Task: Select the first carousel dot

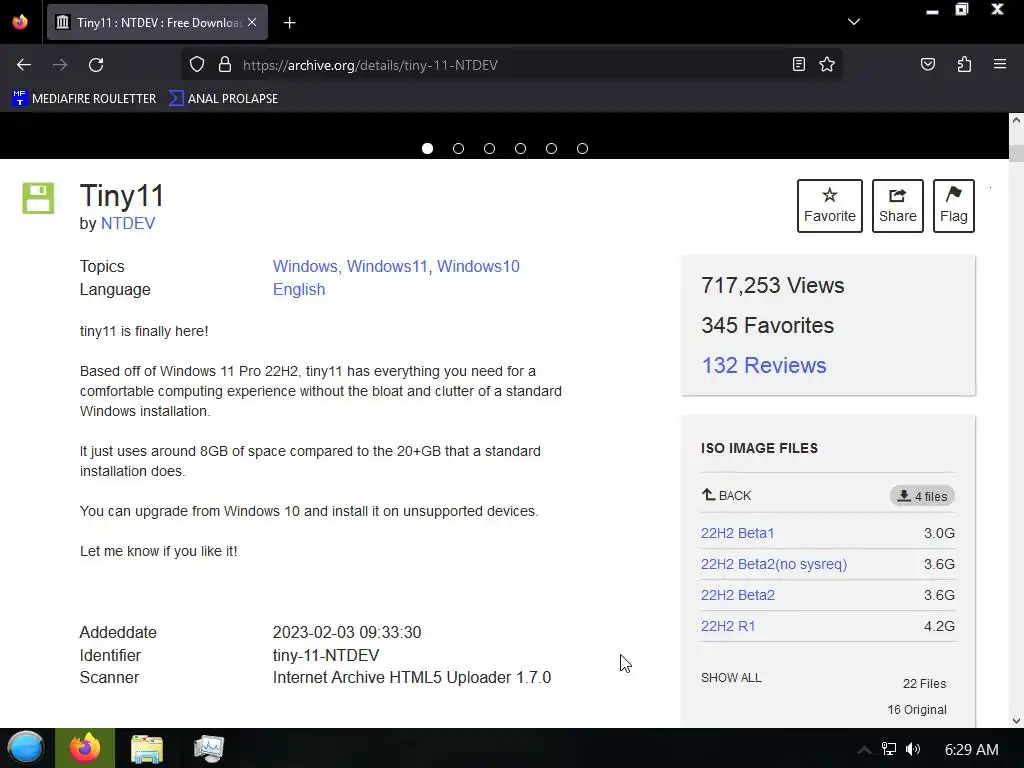Action: click(x=427, y=149)
